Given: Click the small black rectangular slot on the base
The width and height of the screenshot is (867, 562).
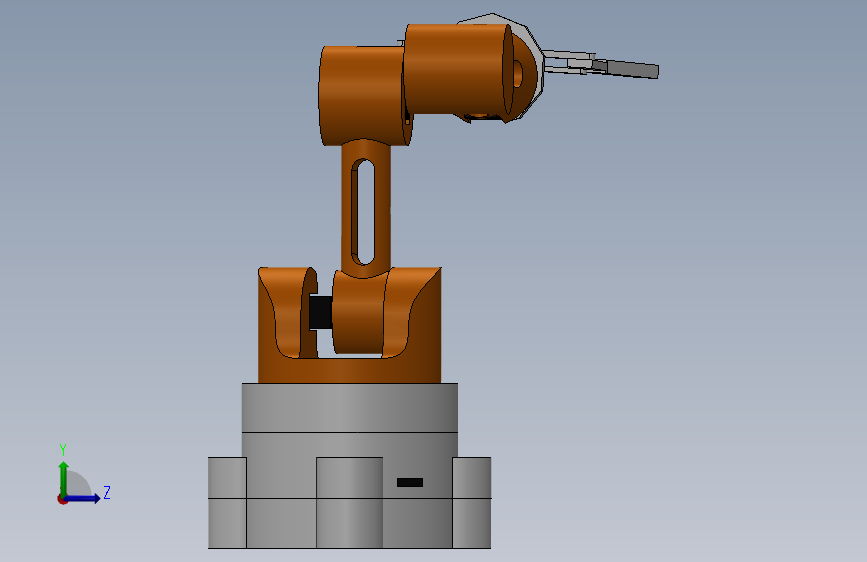Looking at the screenshot, I should point(410,482).
